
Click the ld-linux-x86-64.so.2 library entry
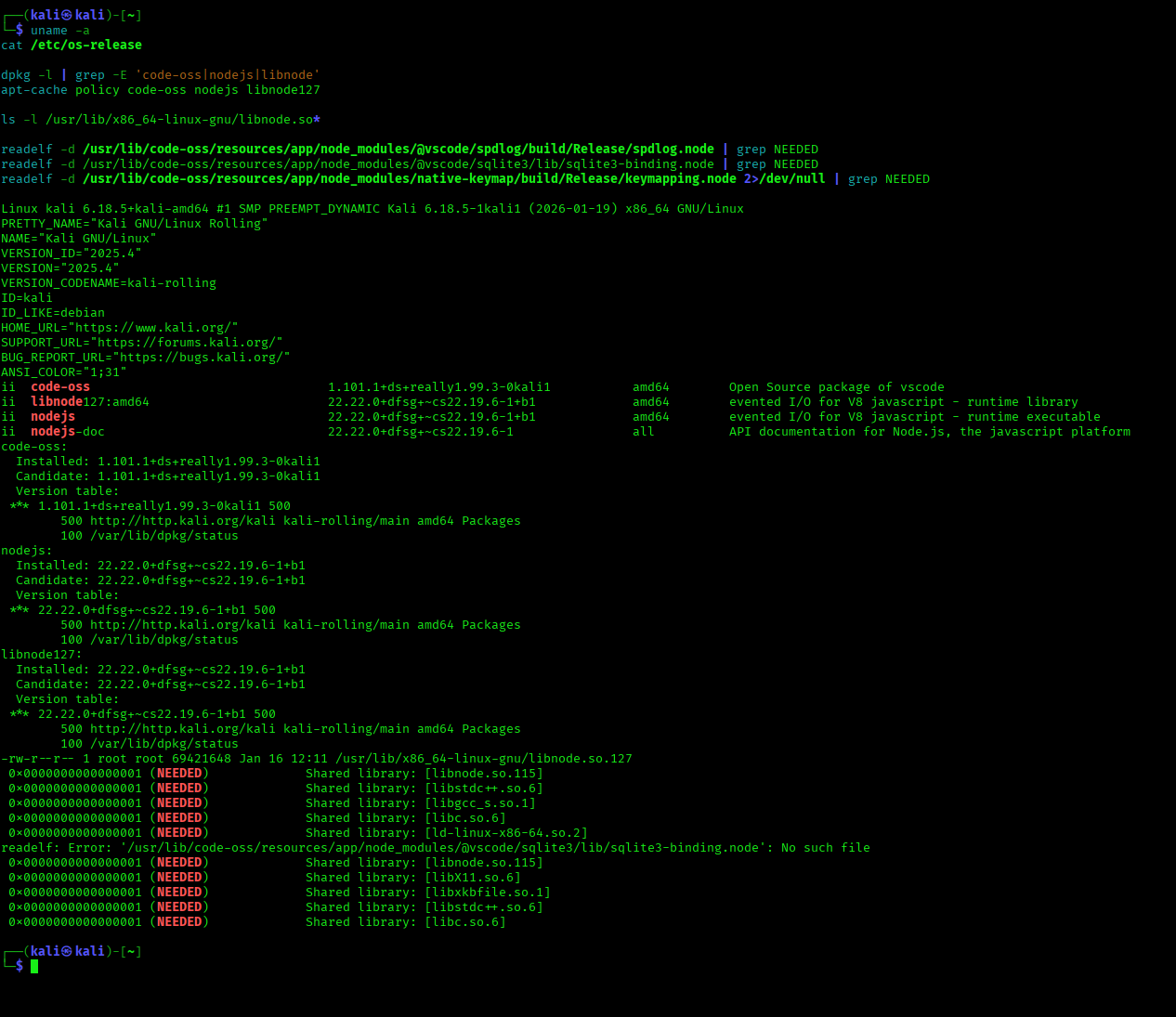[505, 833]
